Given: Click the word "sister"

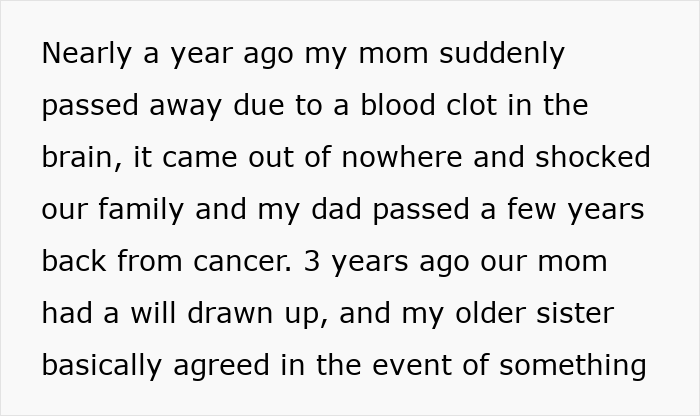Looking at the screenshot, I should (576, 313).
